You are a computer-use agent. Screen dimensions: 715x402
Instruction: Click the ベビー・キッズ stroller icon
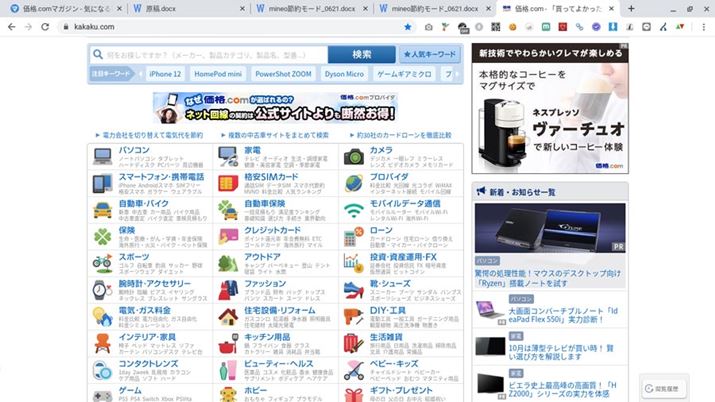pos(354,371)
